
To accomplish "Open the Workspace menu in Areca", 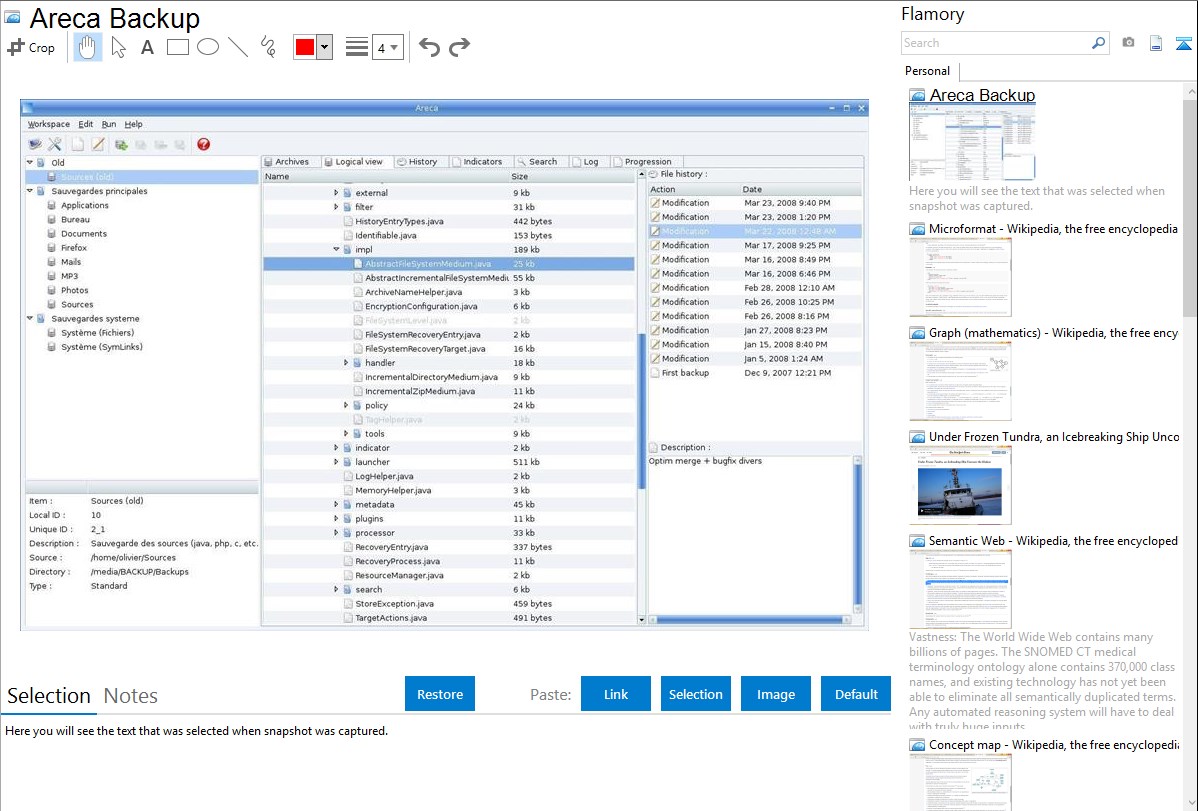I will pyautogui.click(x=48, y=124).
